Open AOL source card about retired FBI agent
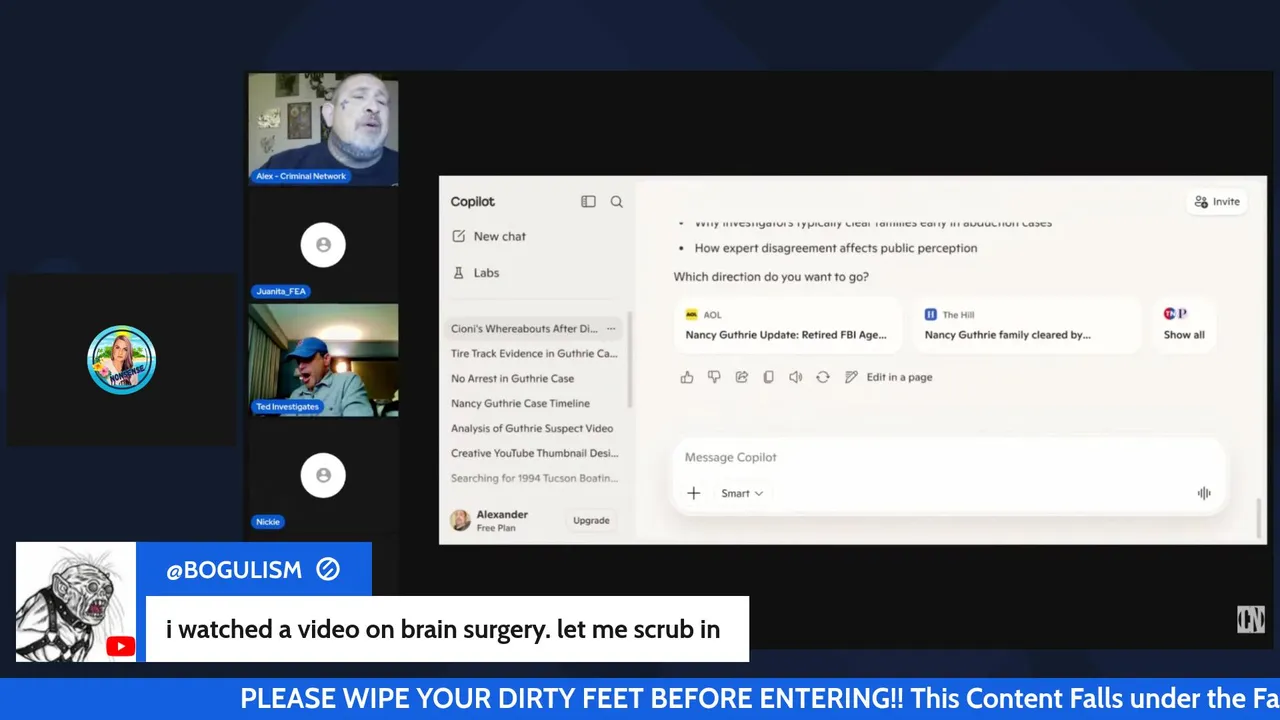1280x720 pixels. 788,325
